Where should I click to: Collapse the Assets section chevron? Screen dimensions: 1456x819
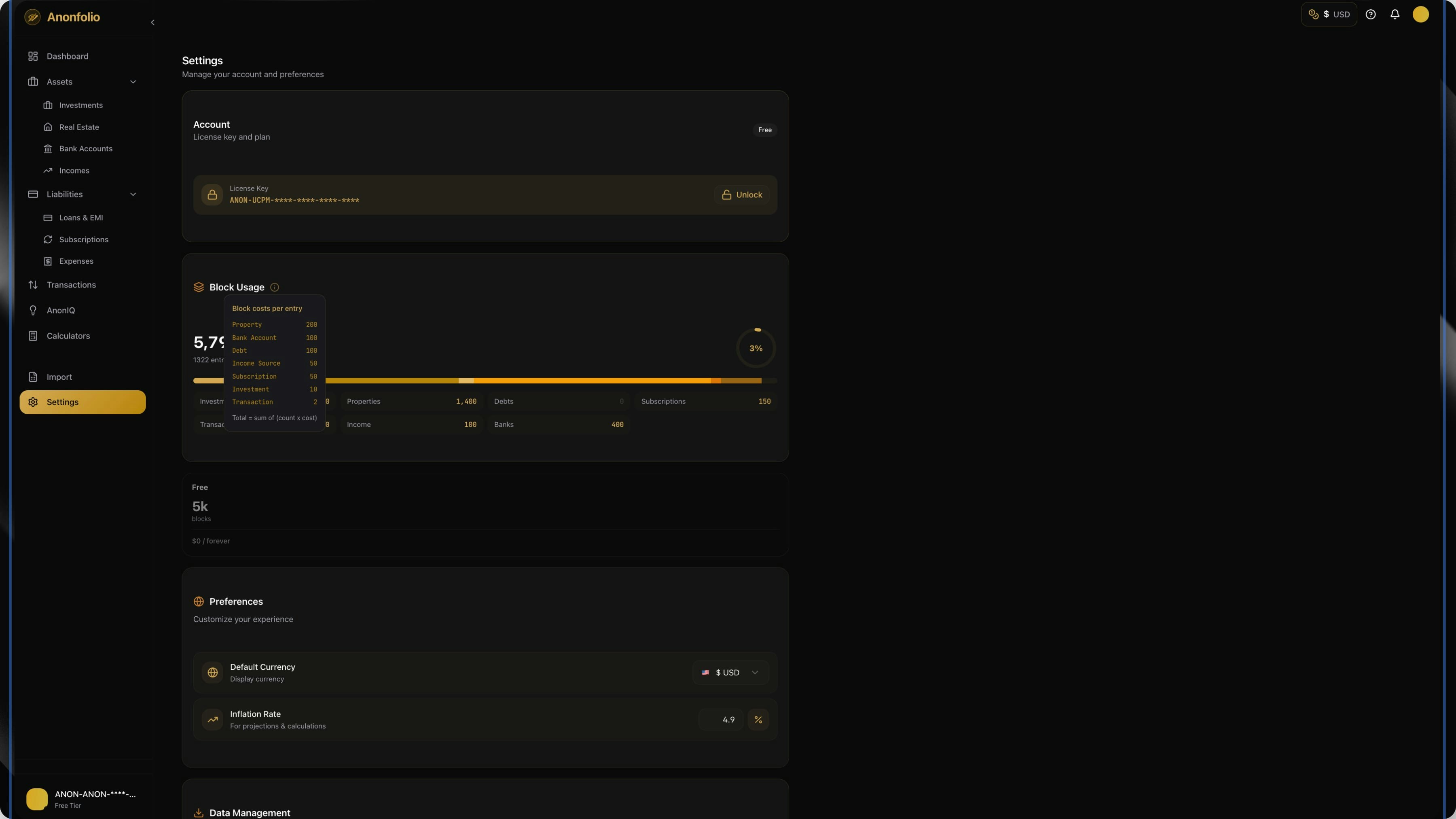click(x=133, y=81)
